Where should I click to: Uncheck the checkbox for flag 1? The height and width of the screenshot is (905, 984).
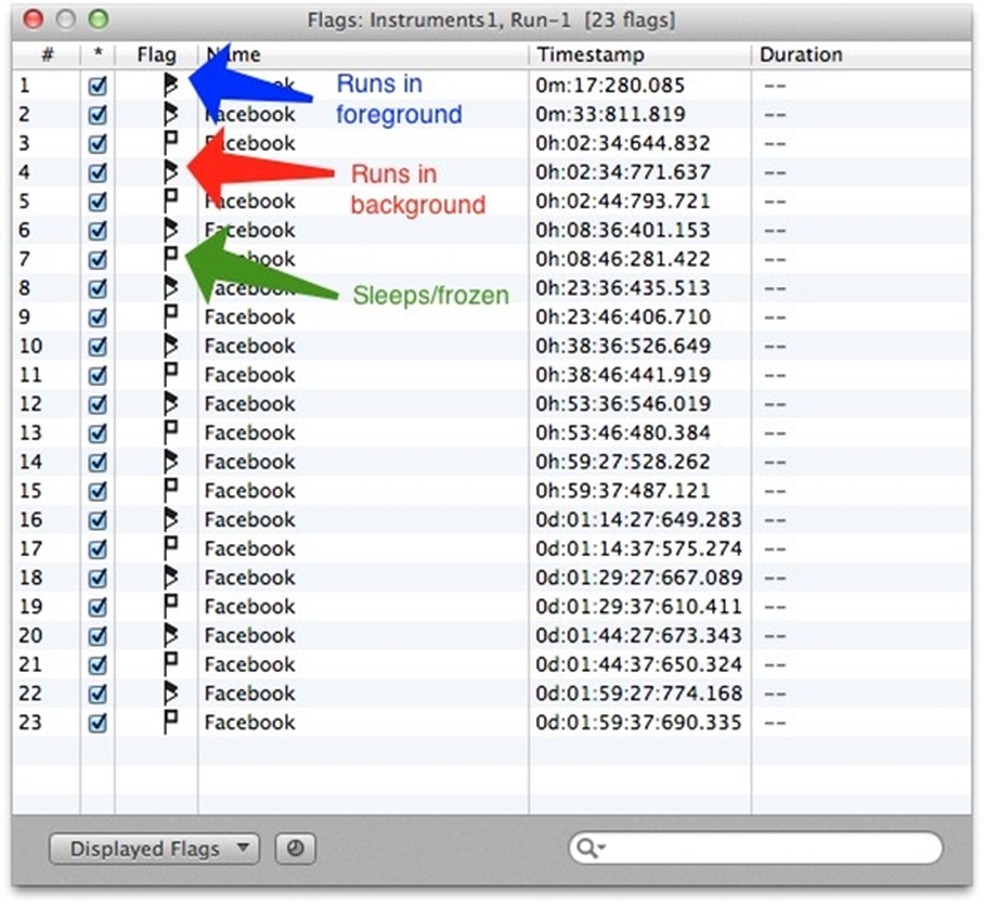point(97,85)
